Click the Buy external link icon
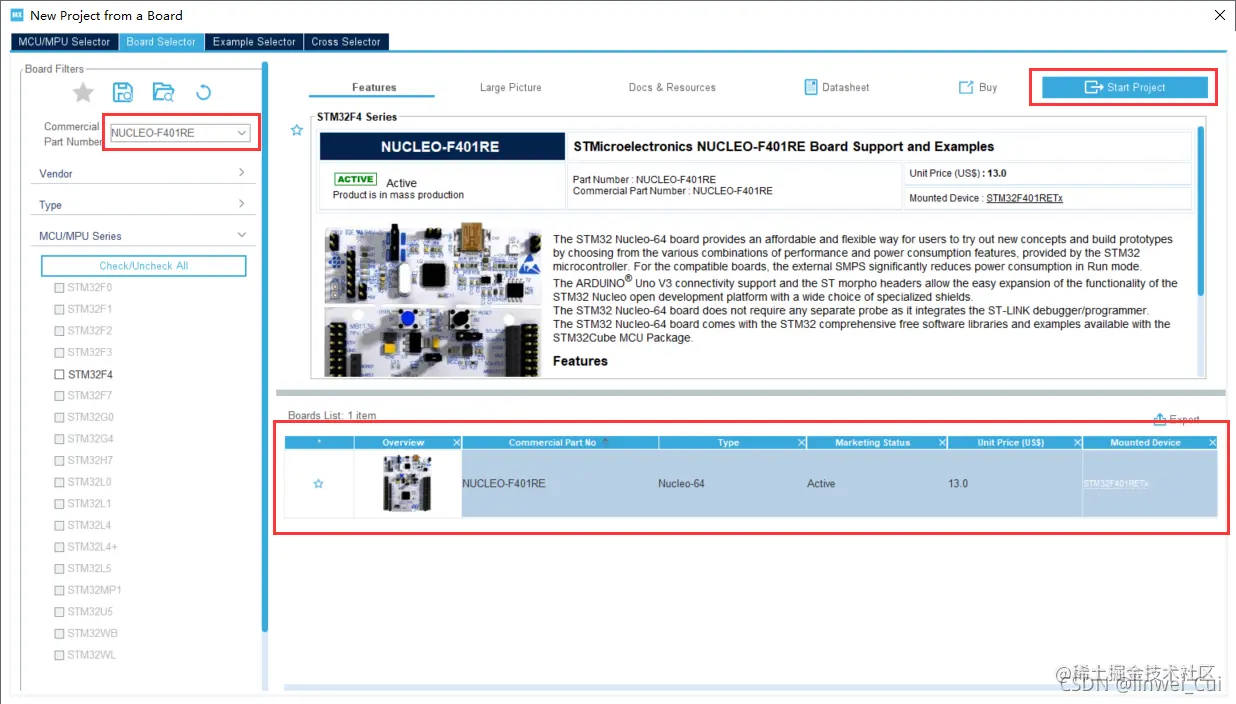This screenshot has width=1236, height=704. point(966,87)
